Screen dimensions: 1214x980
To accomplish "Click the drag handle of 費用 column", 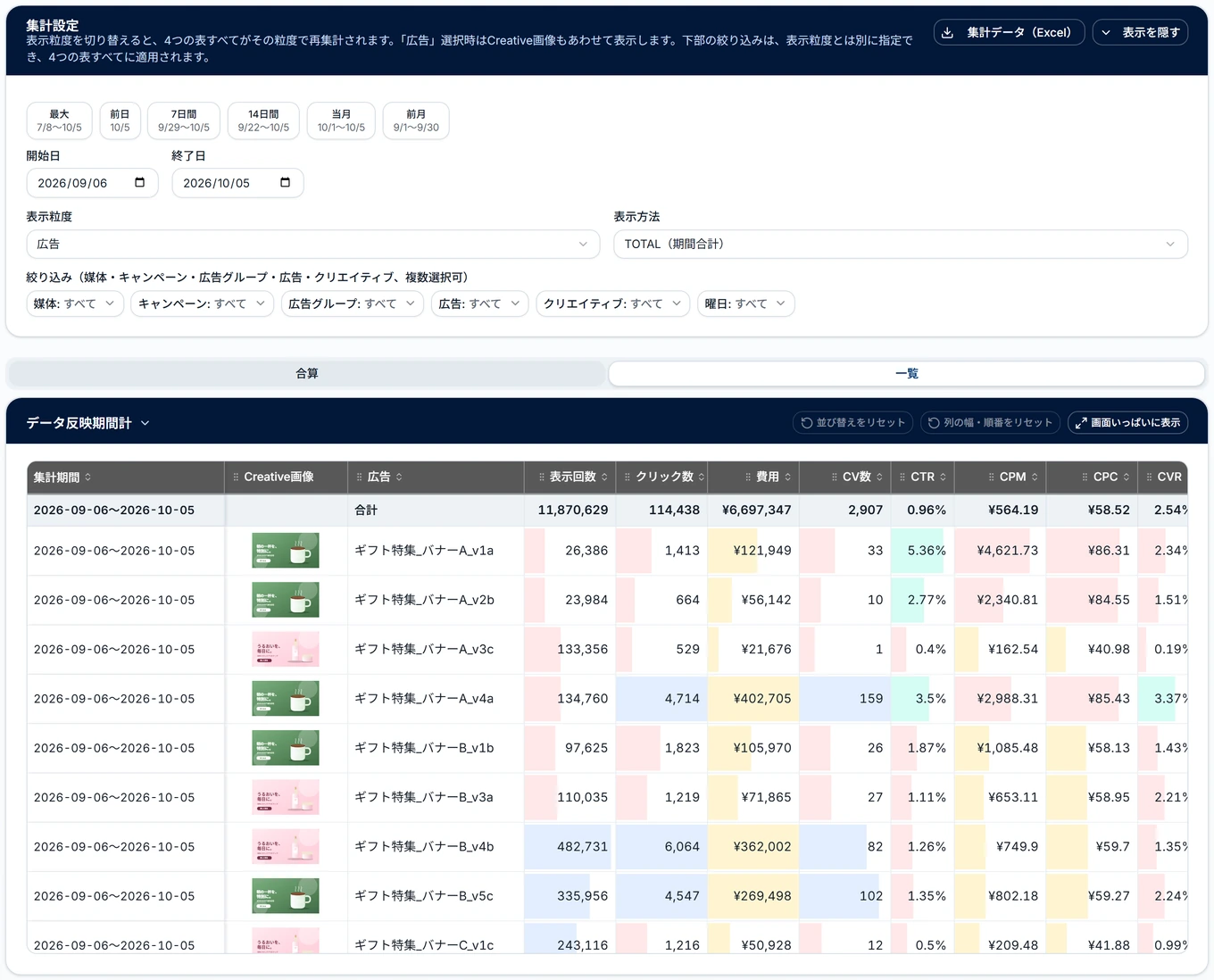I will (x=748, y=478).
